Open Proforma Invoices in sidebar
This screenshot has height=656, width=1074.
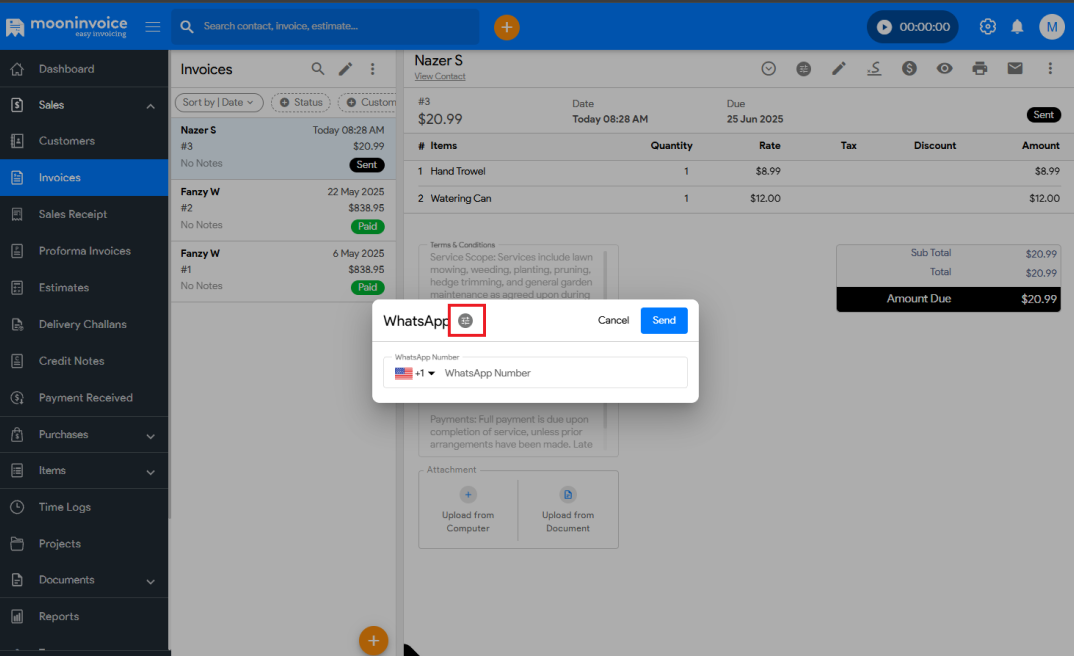tap(84, 251)
